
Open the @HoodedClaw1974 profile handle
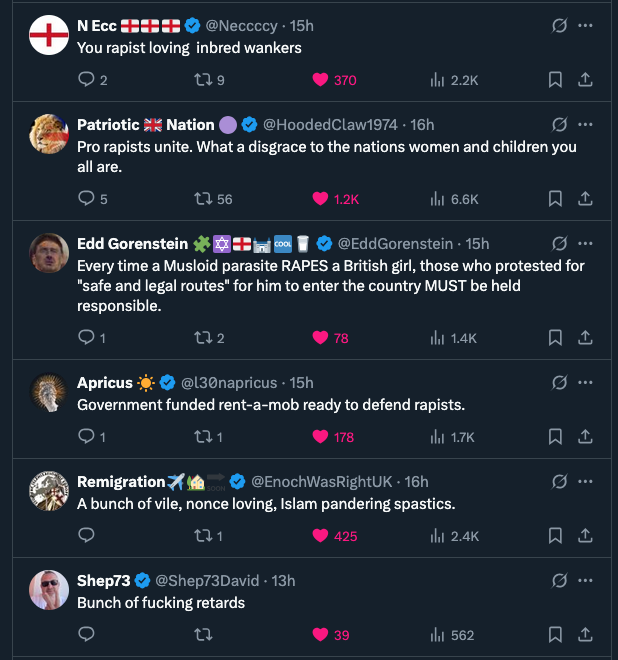point(332,125)
